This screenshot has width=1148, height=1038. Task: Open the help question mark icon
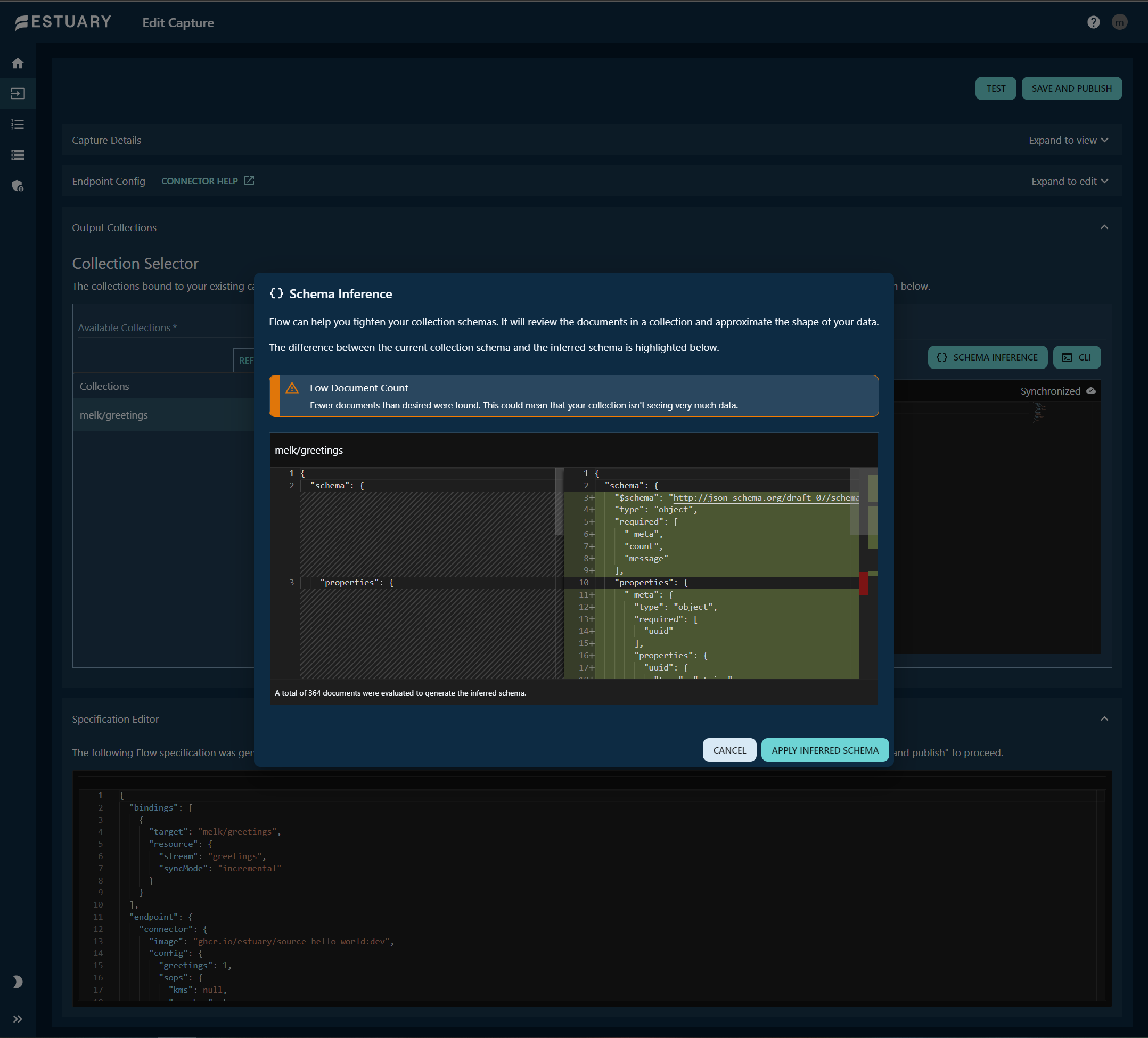click(x=1093, y=22)
